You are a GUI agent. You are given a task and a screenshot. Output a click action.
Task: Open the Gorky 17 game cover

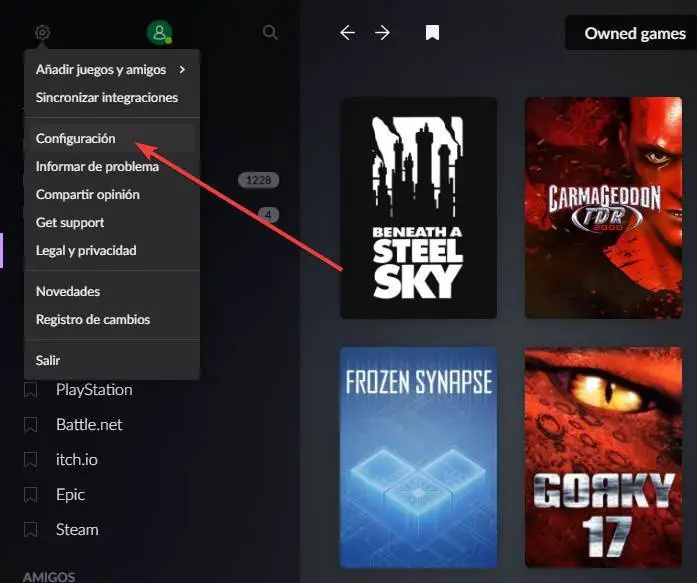pos(603,458)
